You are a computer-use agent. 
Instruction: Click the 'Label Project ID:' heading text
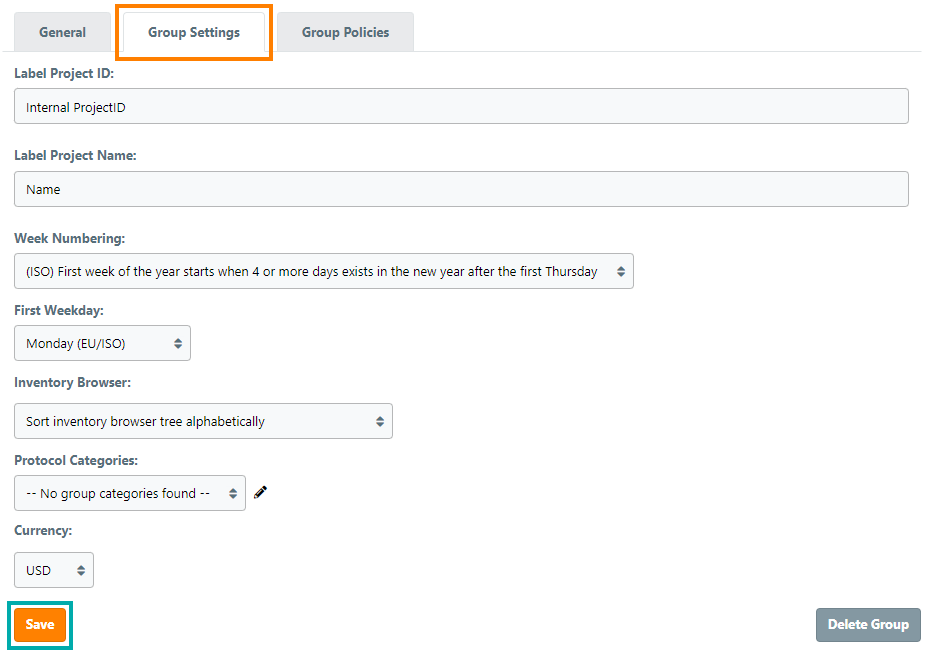[64, 73]
